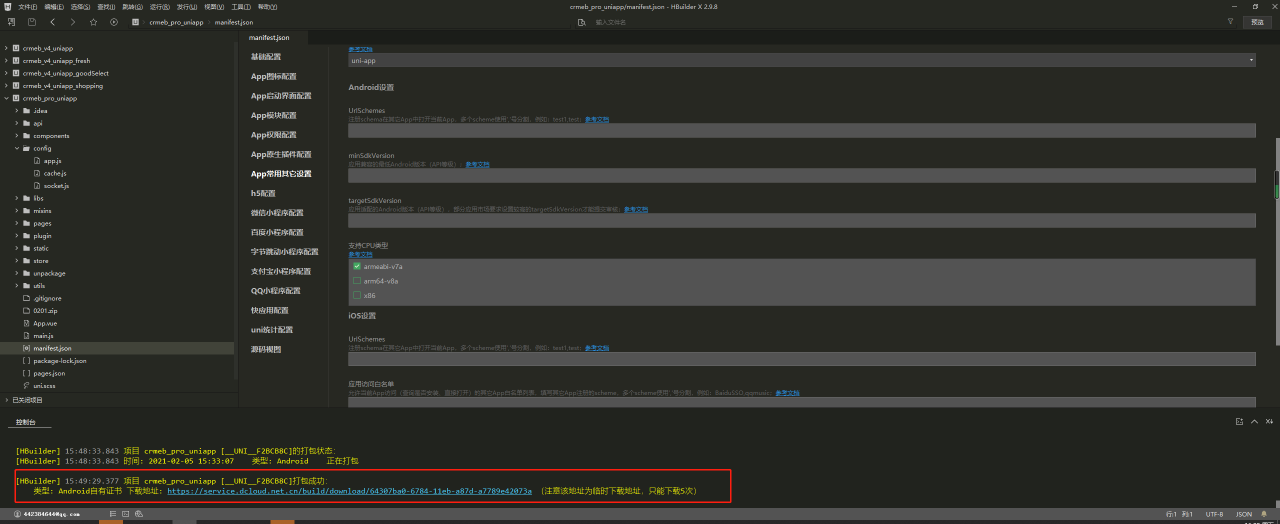Collapse the crmeb_pro_uniapp project
Viewport: 1280px width, 524px height.
coord(6,98)
